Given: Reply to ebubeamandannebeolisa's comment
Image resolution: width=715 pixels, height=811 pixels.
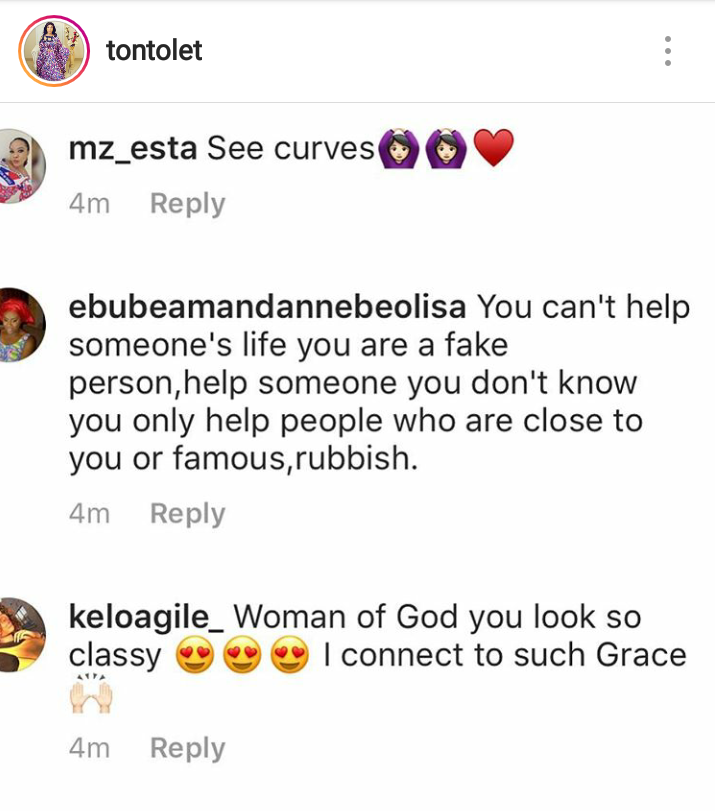Looking at the screenshot, I should click(187, 514).
